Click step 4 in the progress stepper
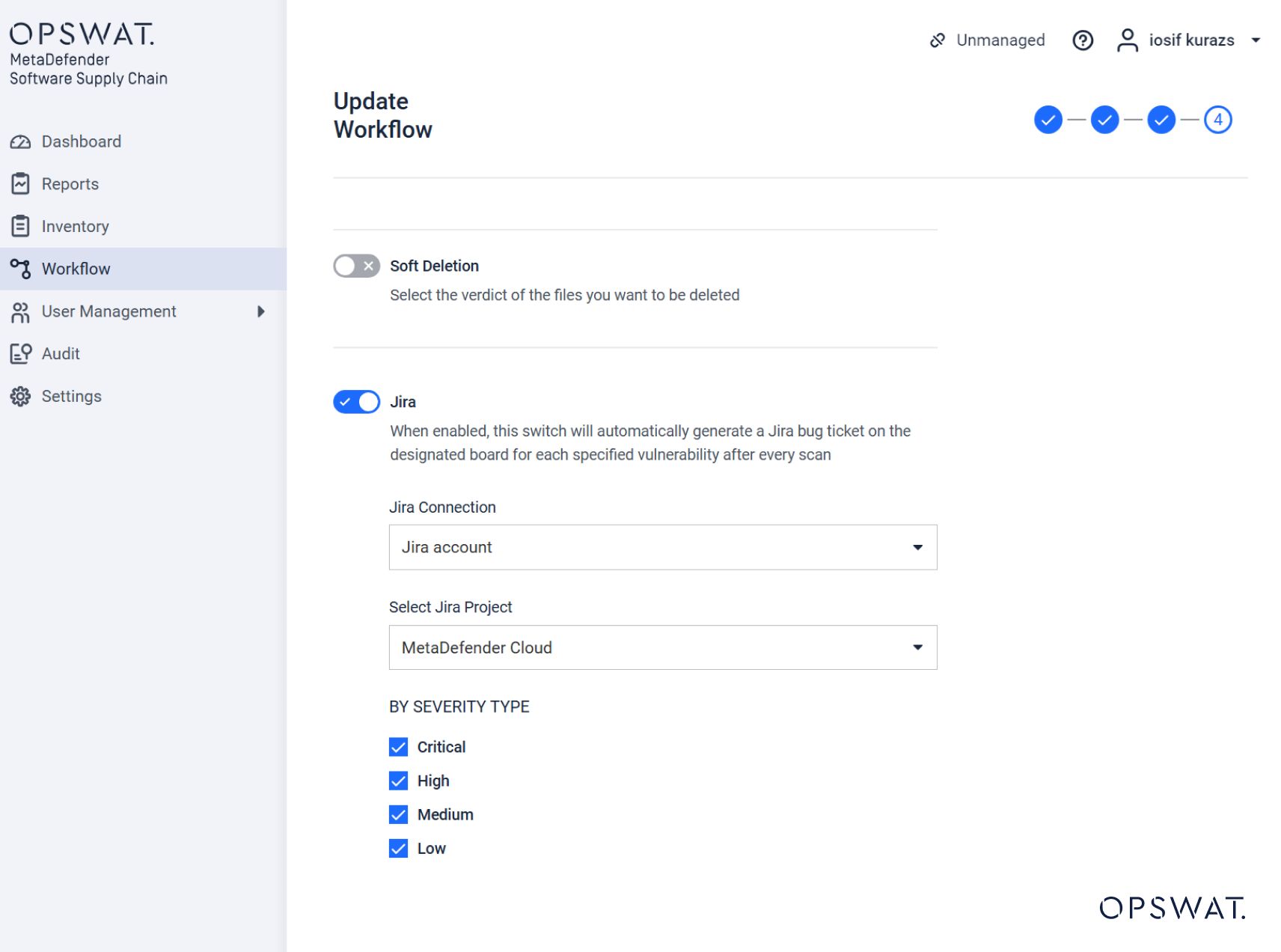Viewport: 1281px width, 952px height. click(1217, 119)
